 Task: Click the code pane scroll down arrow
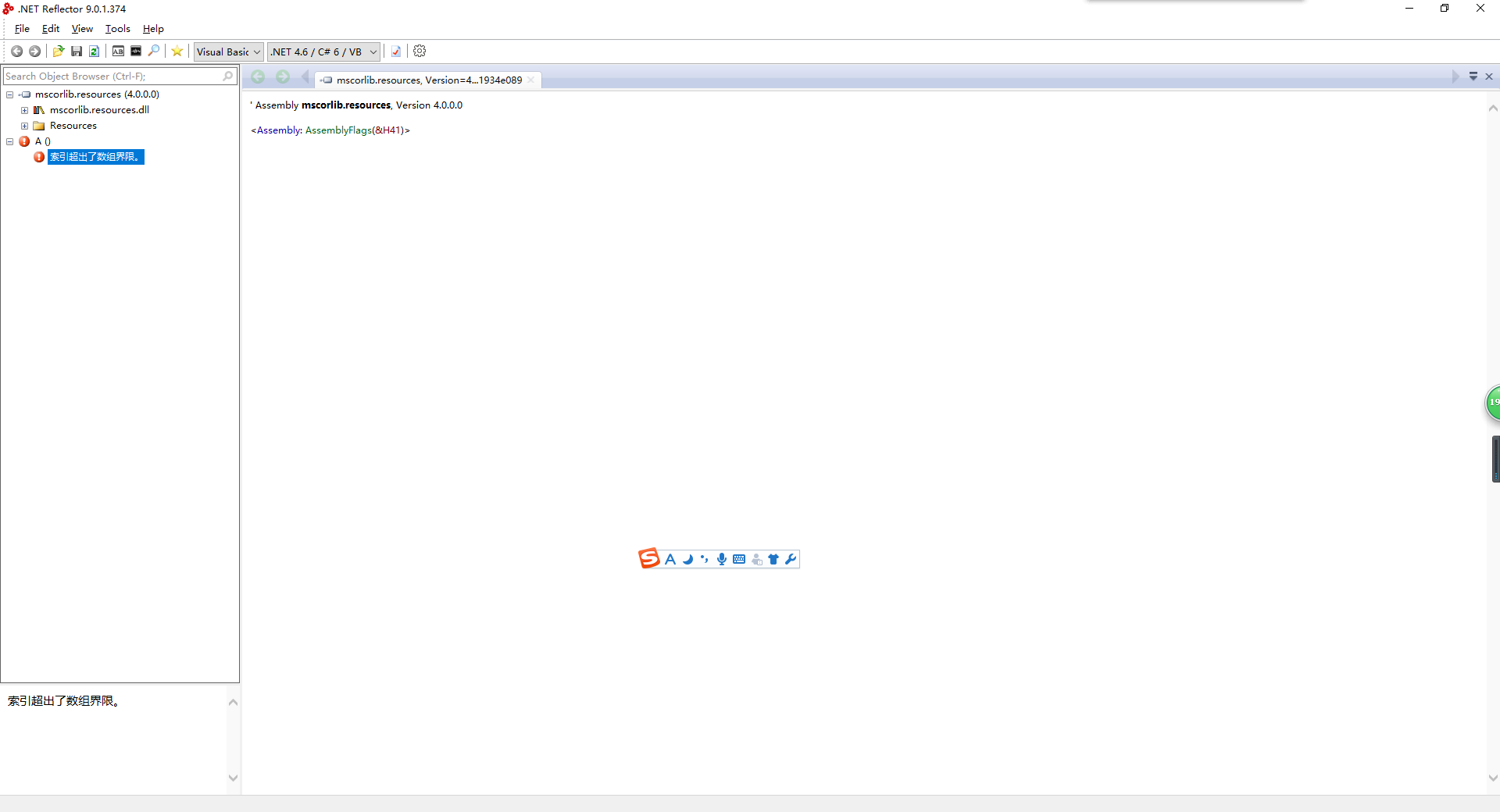pos(1493,778)
